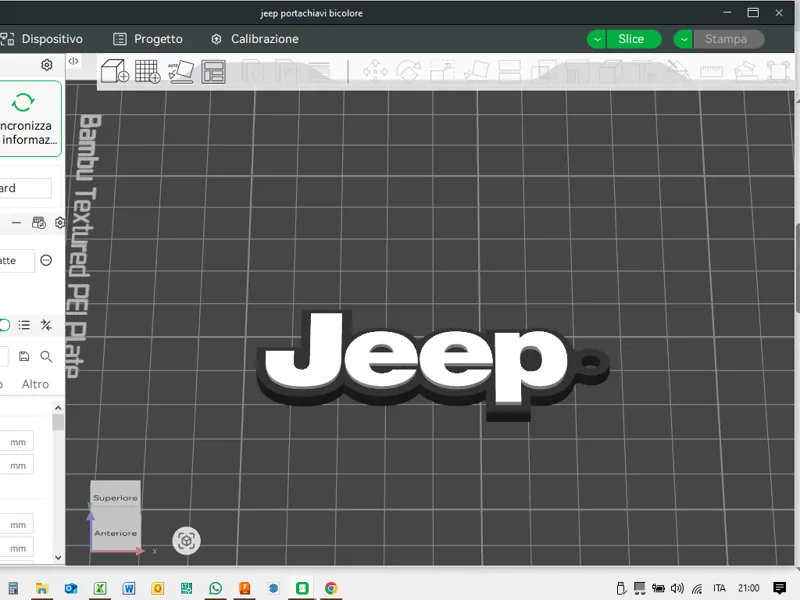The height and width of the screenshot is (600, 800).
Task: Click the save preset floppy icon
Action: (x=24, y=356)
